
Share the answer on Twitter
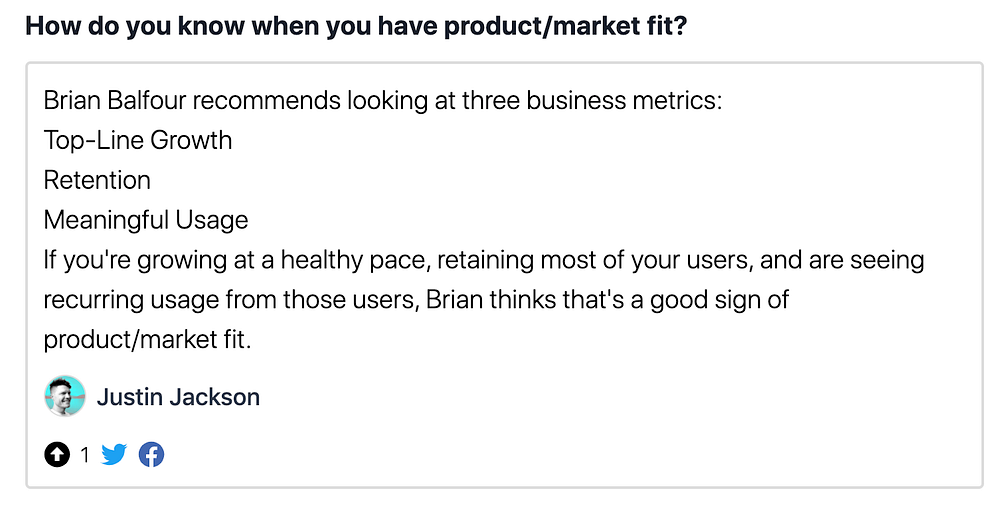point(115,455)
